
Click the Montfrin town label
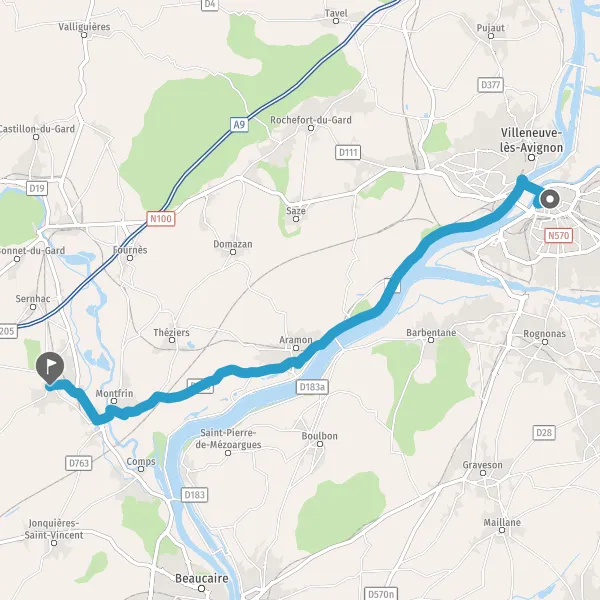point(114,393)
